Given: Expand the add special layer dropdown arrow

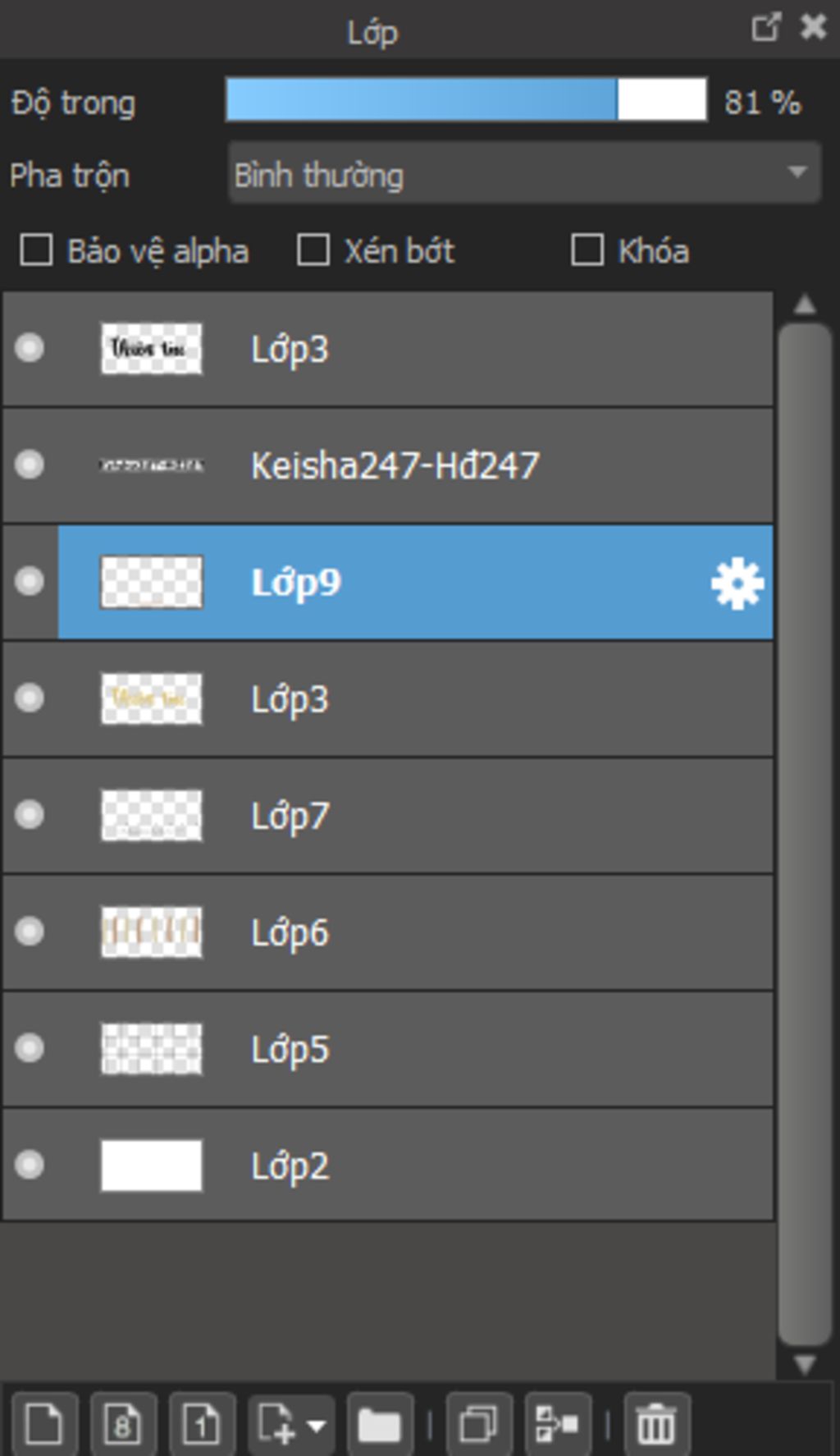Looking at the screenshot, I should coord(317,1426).
